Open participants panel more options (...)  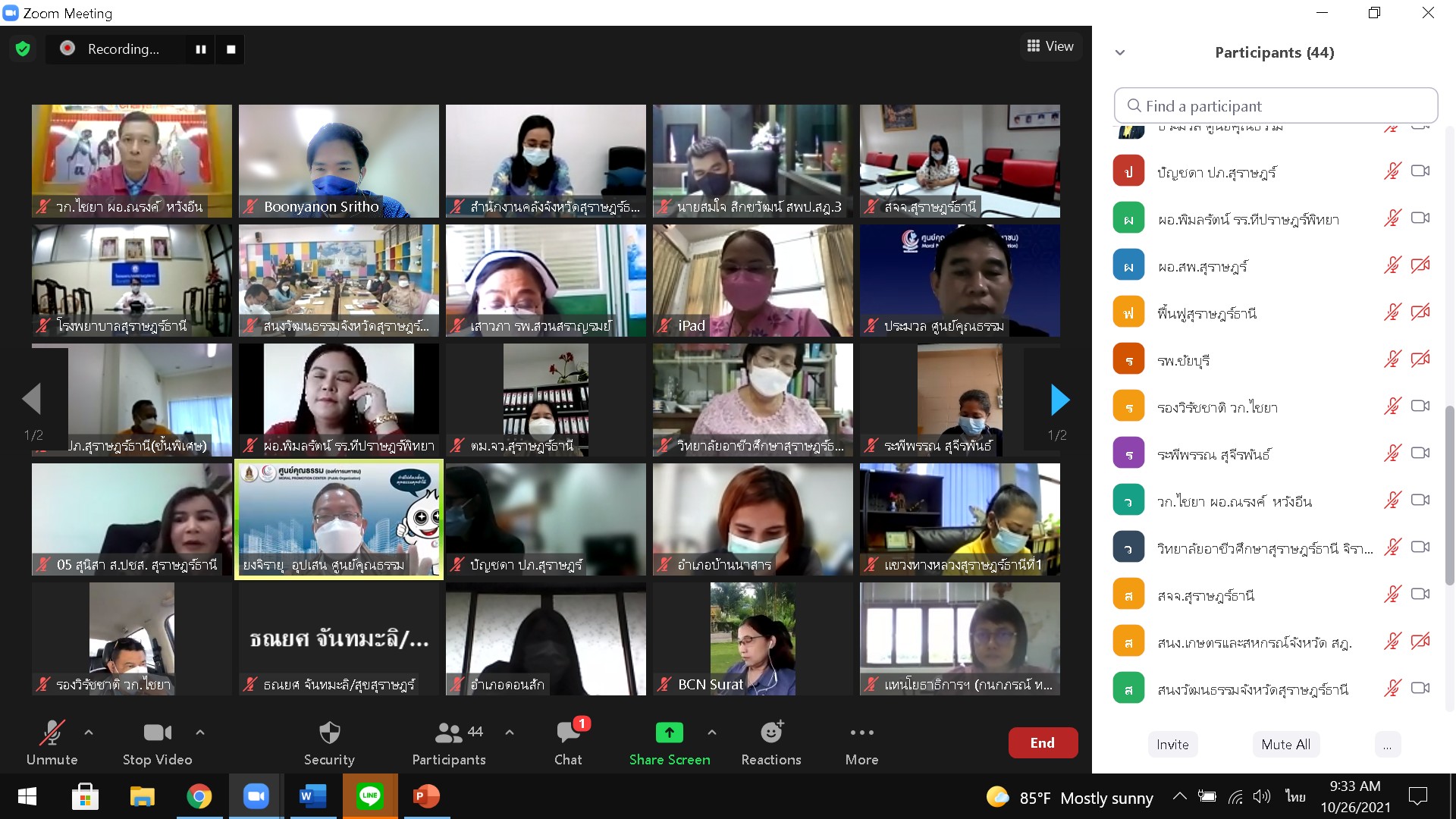1387,745
